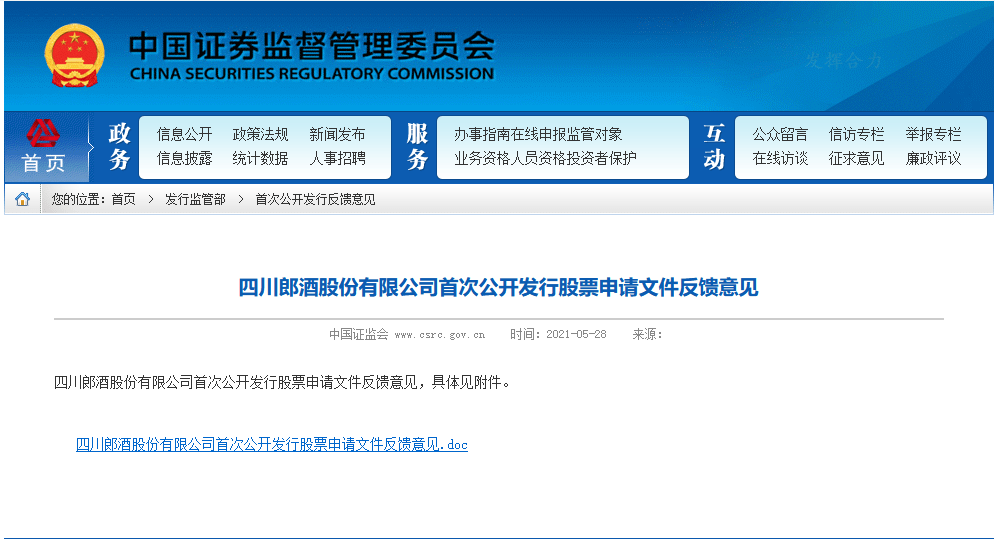Viewport: 995px width, 539px height.
Task: Select 人员资格 in the service menu
Action: point(538,158)
